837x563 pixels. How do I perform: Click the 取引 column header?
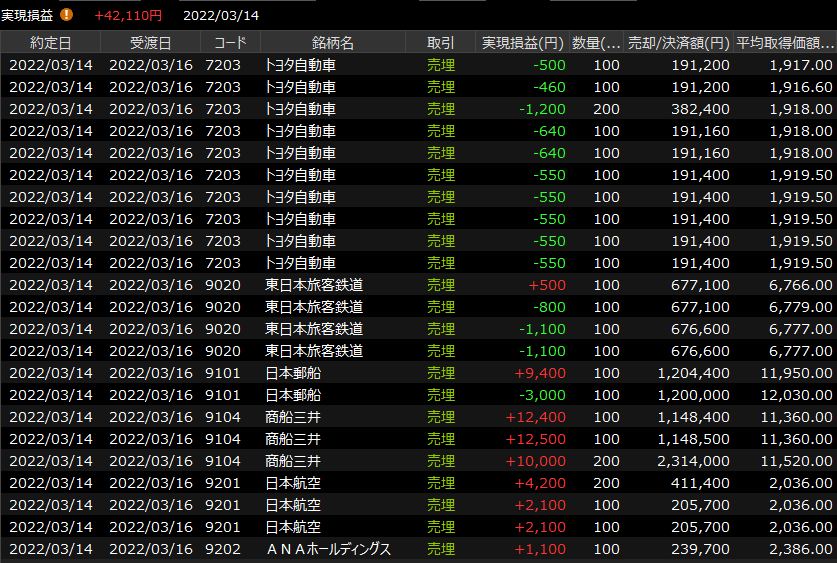click(440, 43)
